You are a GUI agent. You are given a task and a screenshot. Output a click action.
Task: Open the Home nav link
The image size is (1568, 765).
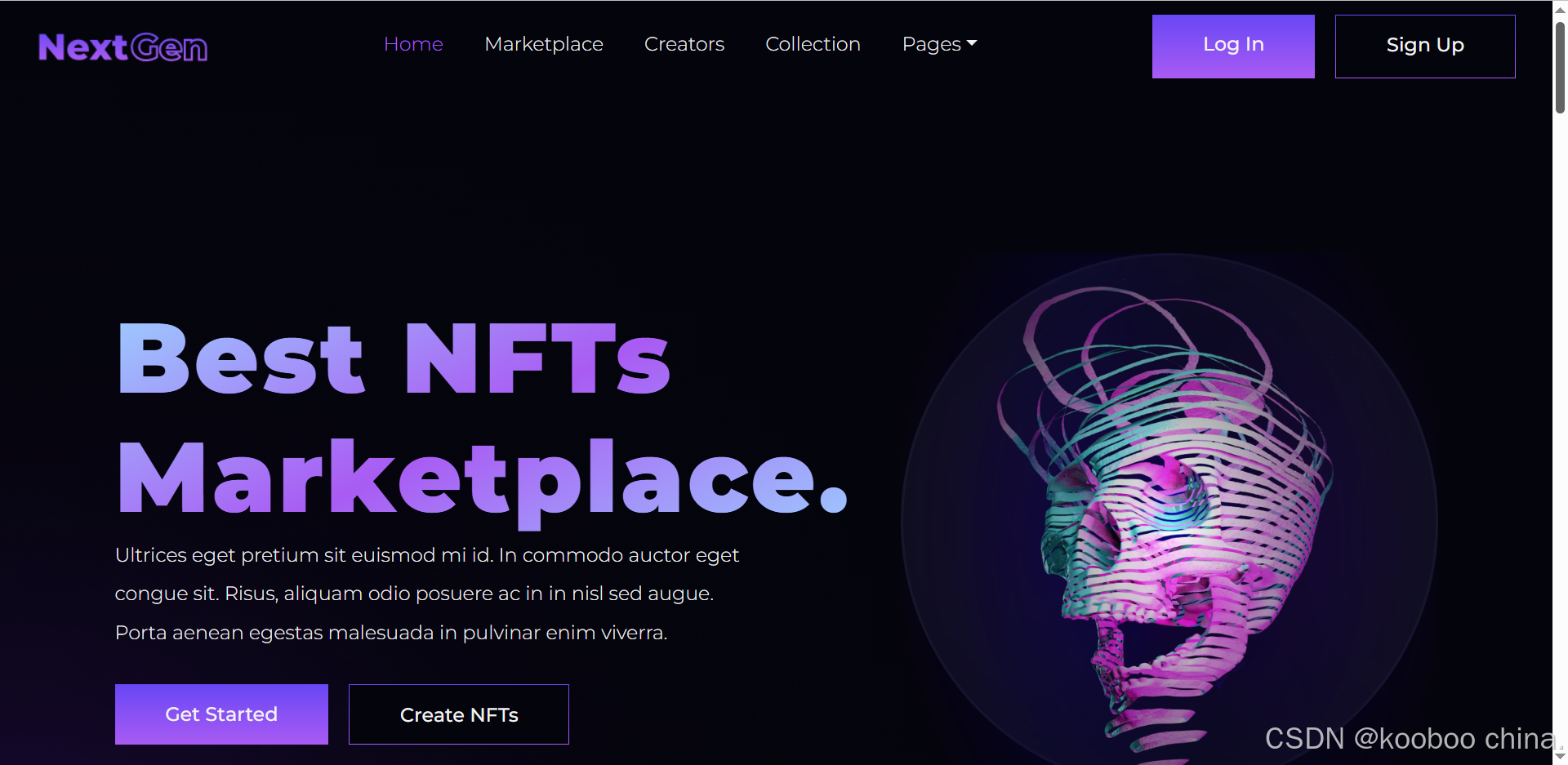pyautogui.click(x=413, y=44)
